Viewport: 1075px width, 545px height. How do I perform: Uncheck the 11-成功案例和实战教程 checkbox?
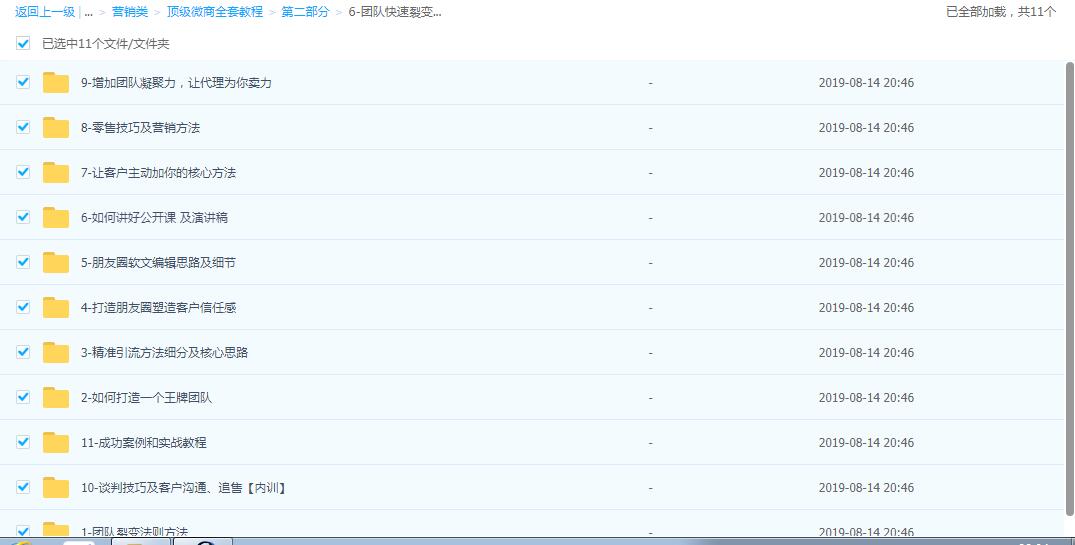click(23, 442)
